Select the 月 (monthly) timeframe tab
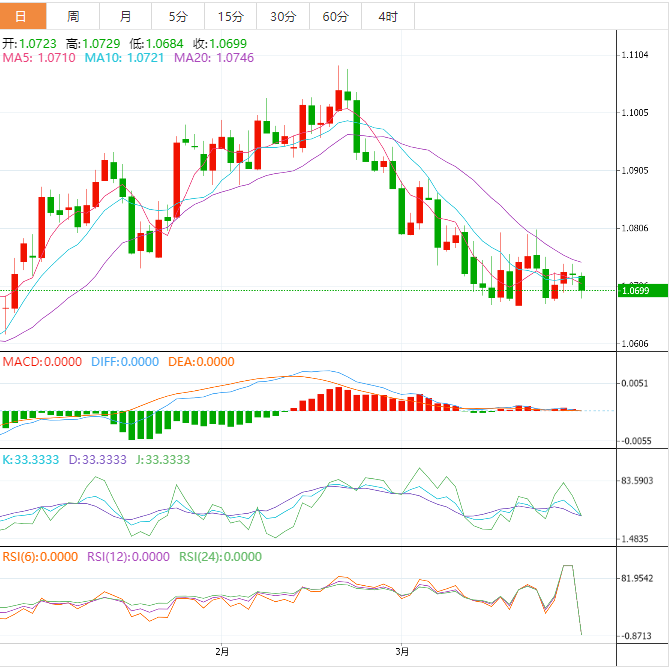 125,16
